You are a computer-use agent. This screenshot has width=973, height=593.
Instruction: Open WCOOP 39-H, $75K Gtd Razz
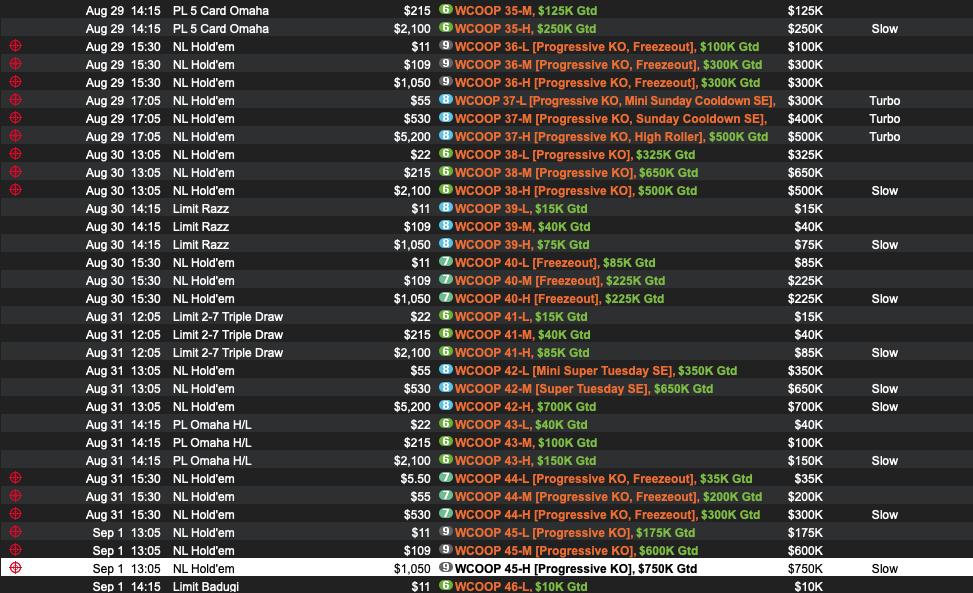[x=522, y=244]
